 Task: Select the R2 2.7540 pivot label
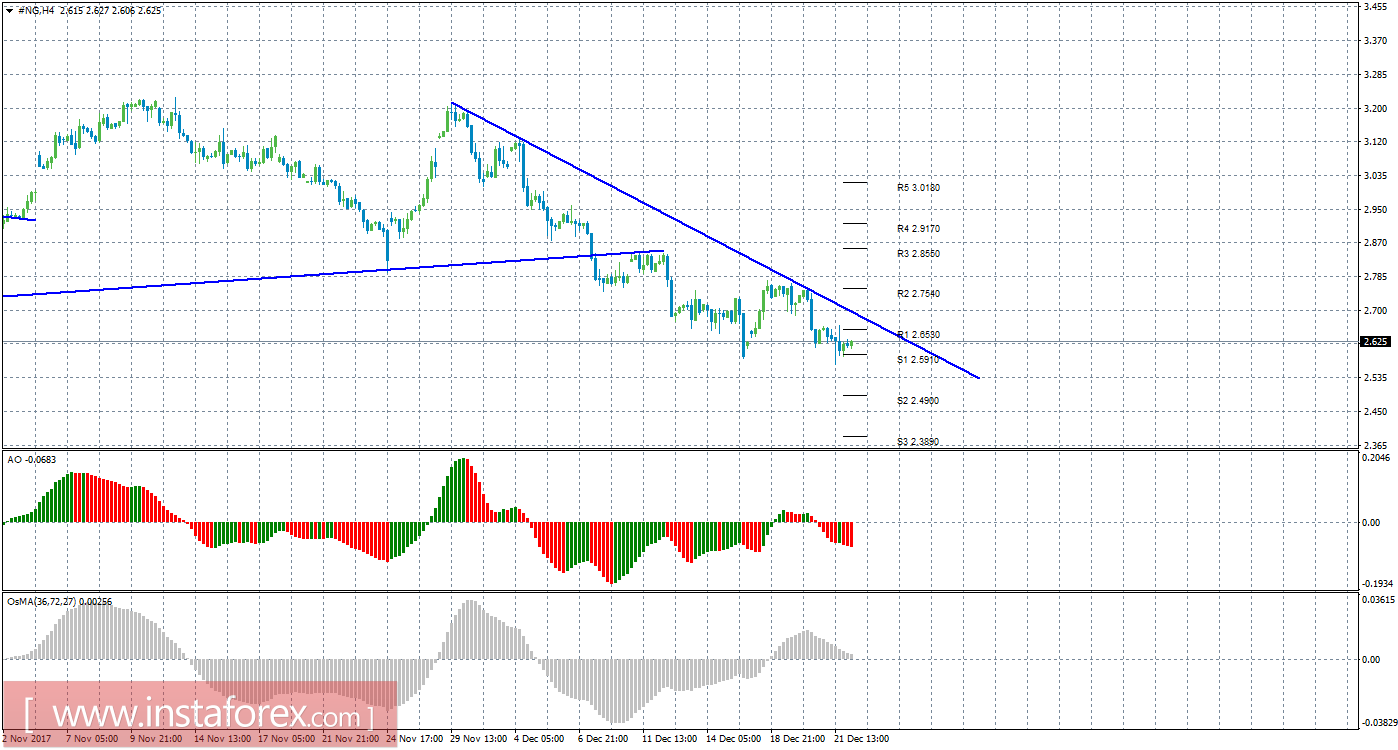click(918, 294)
